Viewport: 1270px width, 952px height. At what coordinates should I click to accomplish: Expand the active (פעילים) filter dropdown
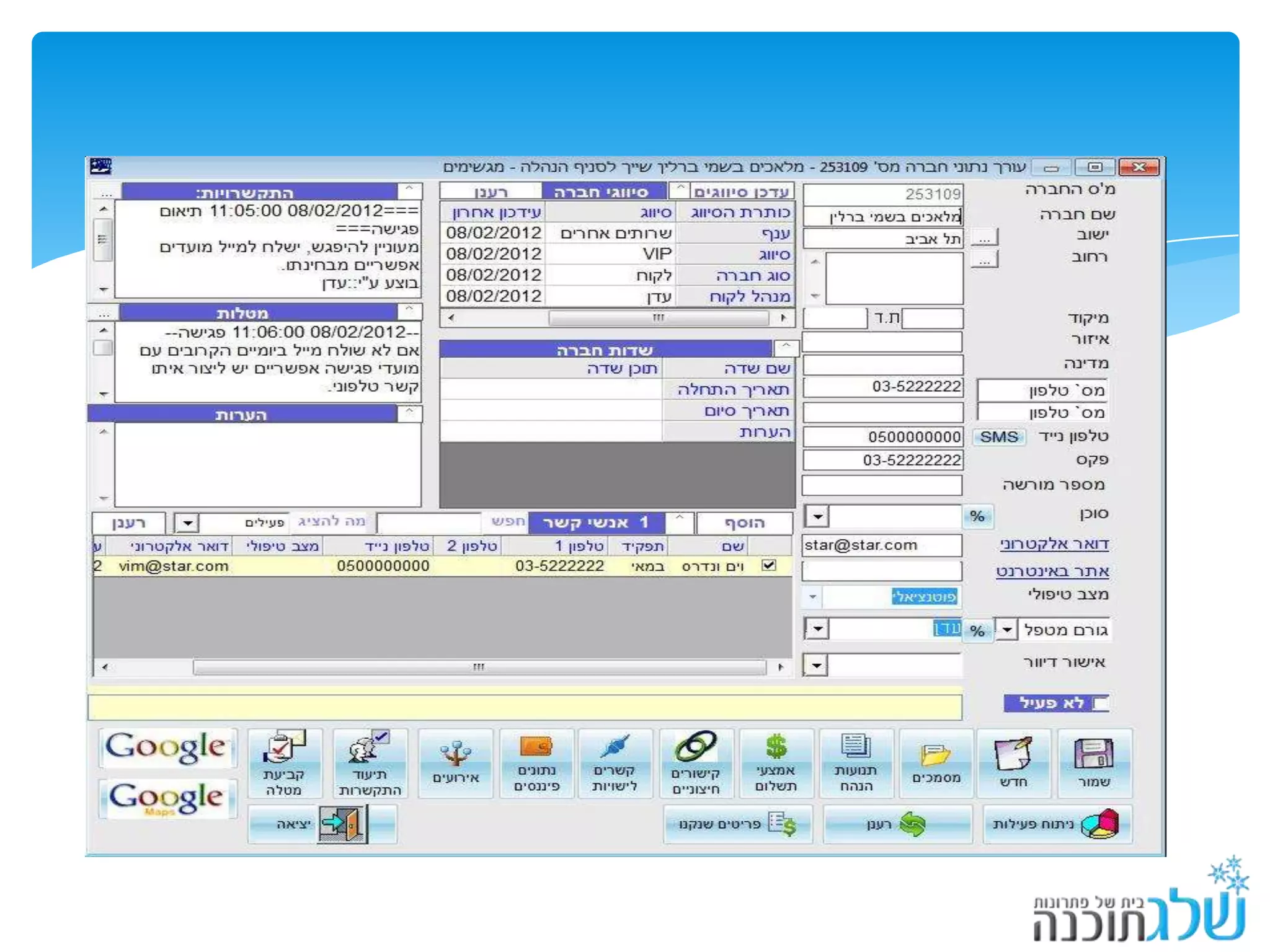click(187, 523)
